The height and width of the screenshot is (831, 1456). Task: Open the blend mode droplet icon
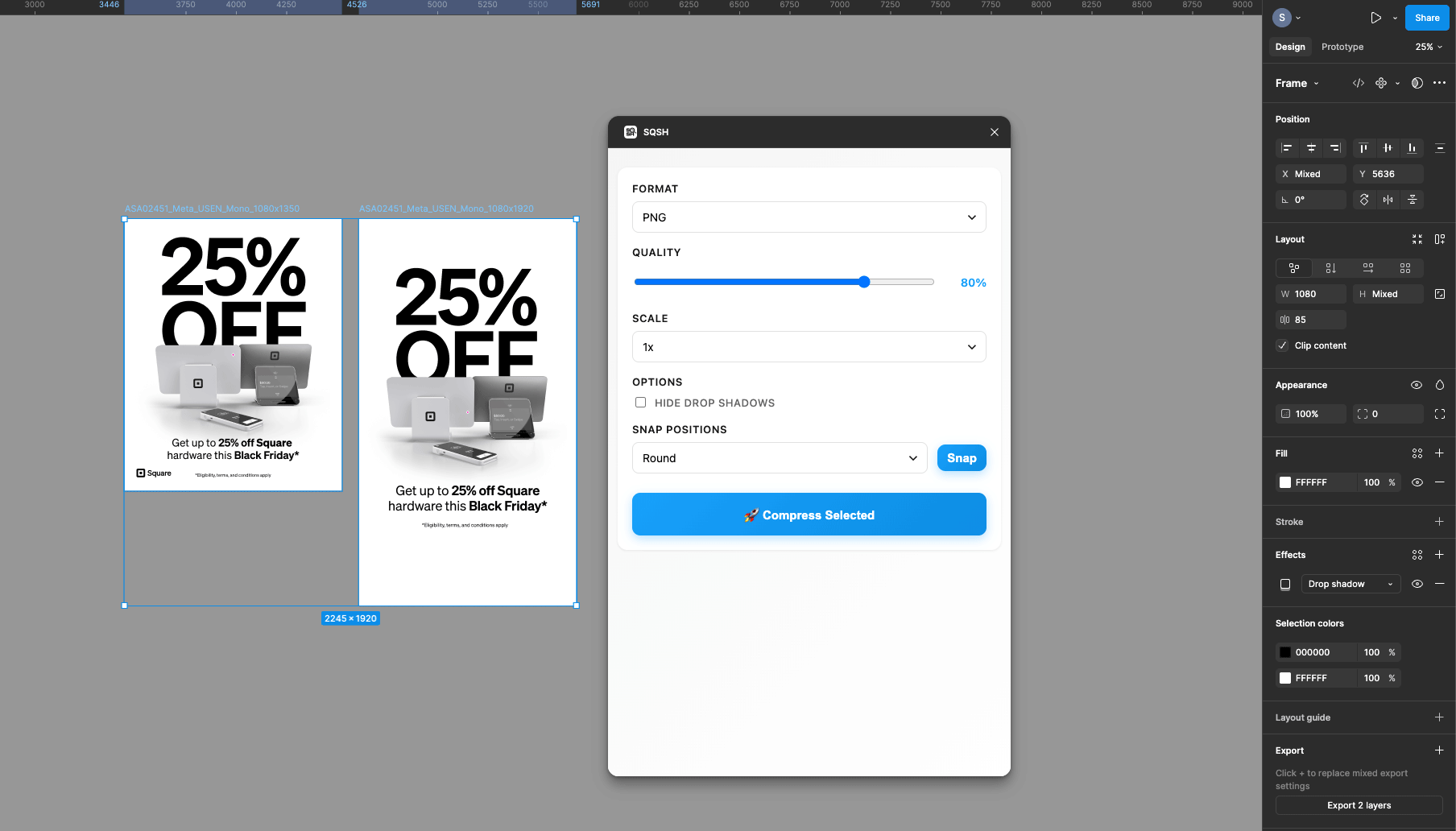click(1440, 385)
